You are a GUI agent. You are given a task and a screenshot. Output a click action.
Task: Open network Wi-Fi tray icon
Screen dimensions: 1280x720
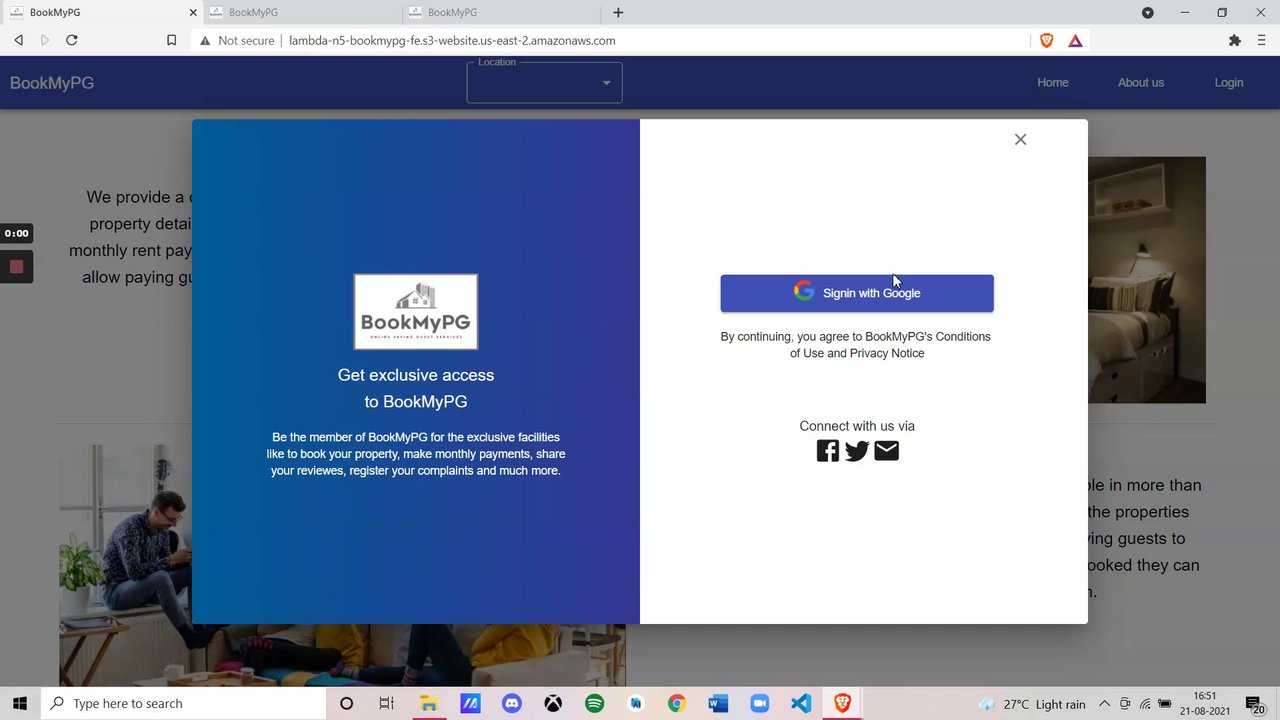(x=1146, y=704)
